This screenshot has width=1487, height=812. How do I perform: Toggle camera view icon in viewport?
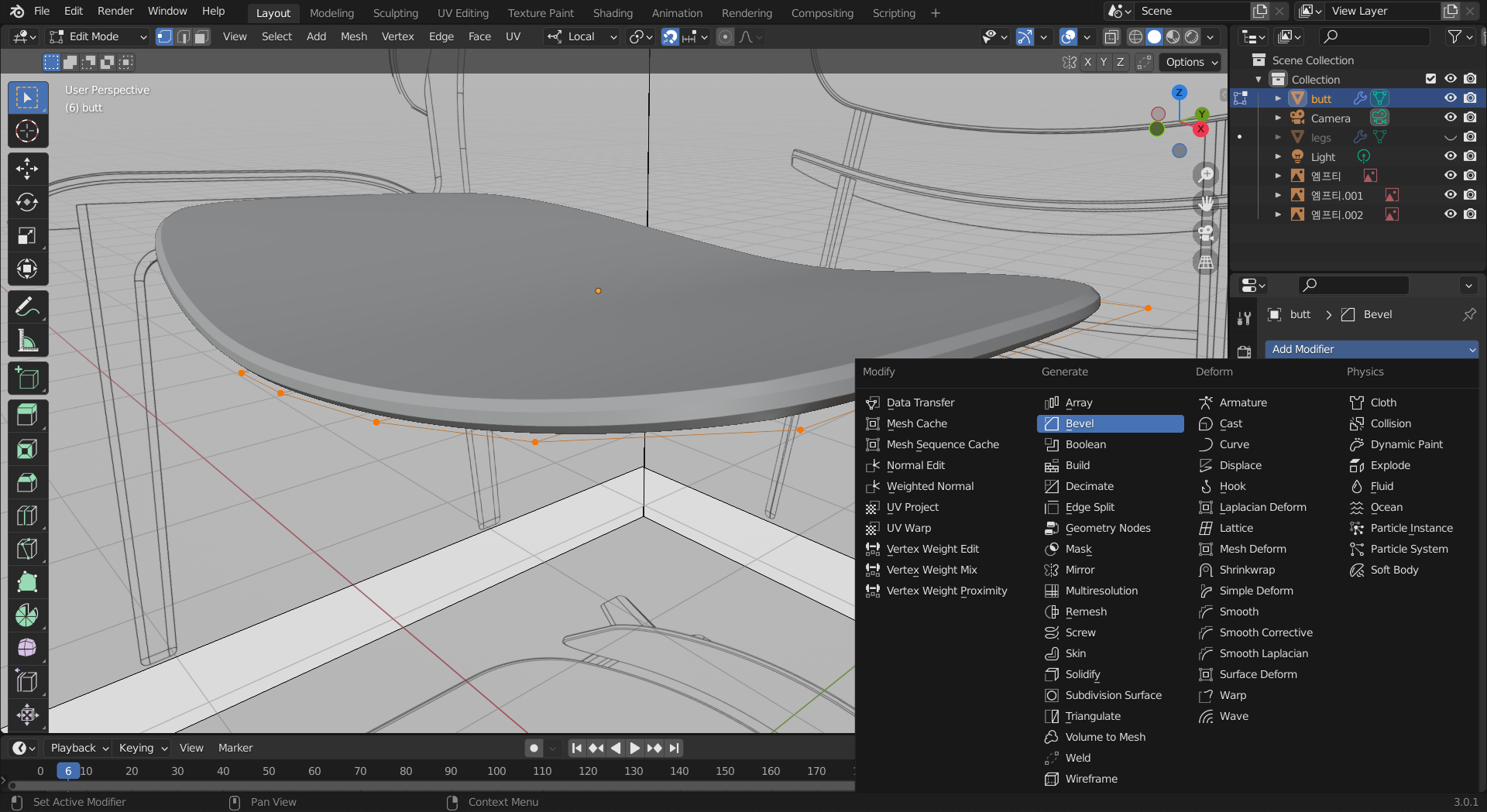pos(1206,233)
